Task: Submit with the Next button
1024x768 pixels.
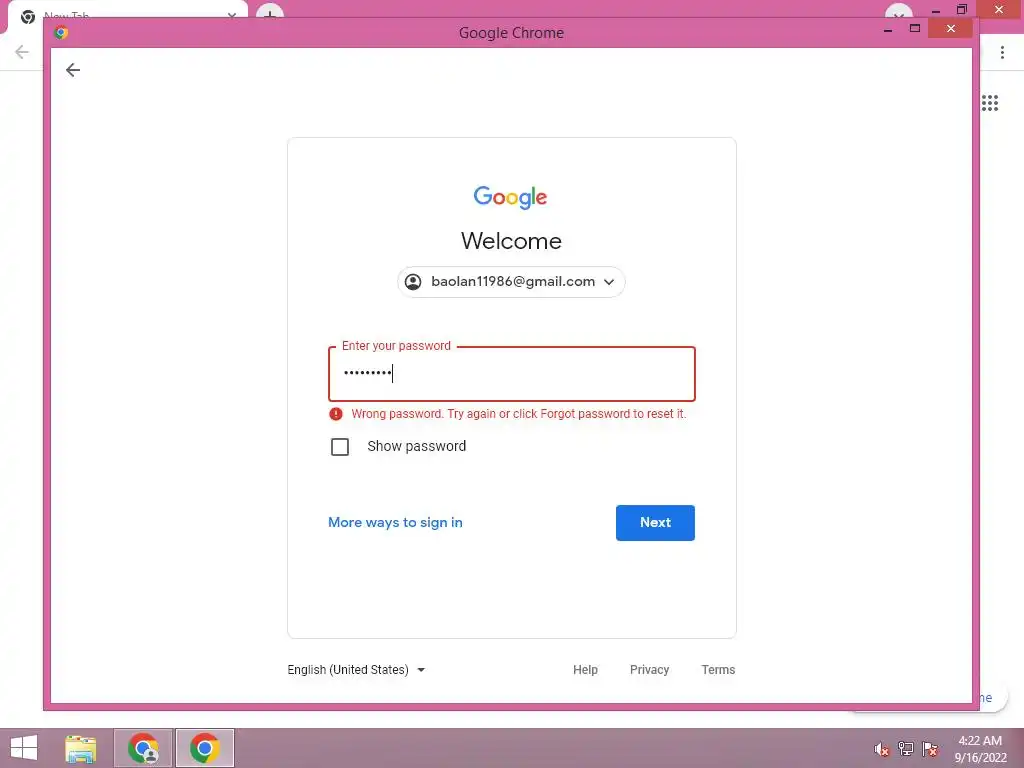Action: coord(655,522)
